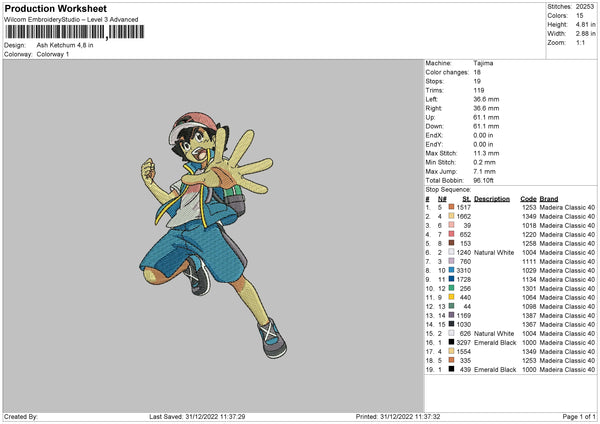Select the height value 4.81 in
This screenshot has height=424, width=600.
[x=585, y=24]
